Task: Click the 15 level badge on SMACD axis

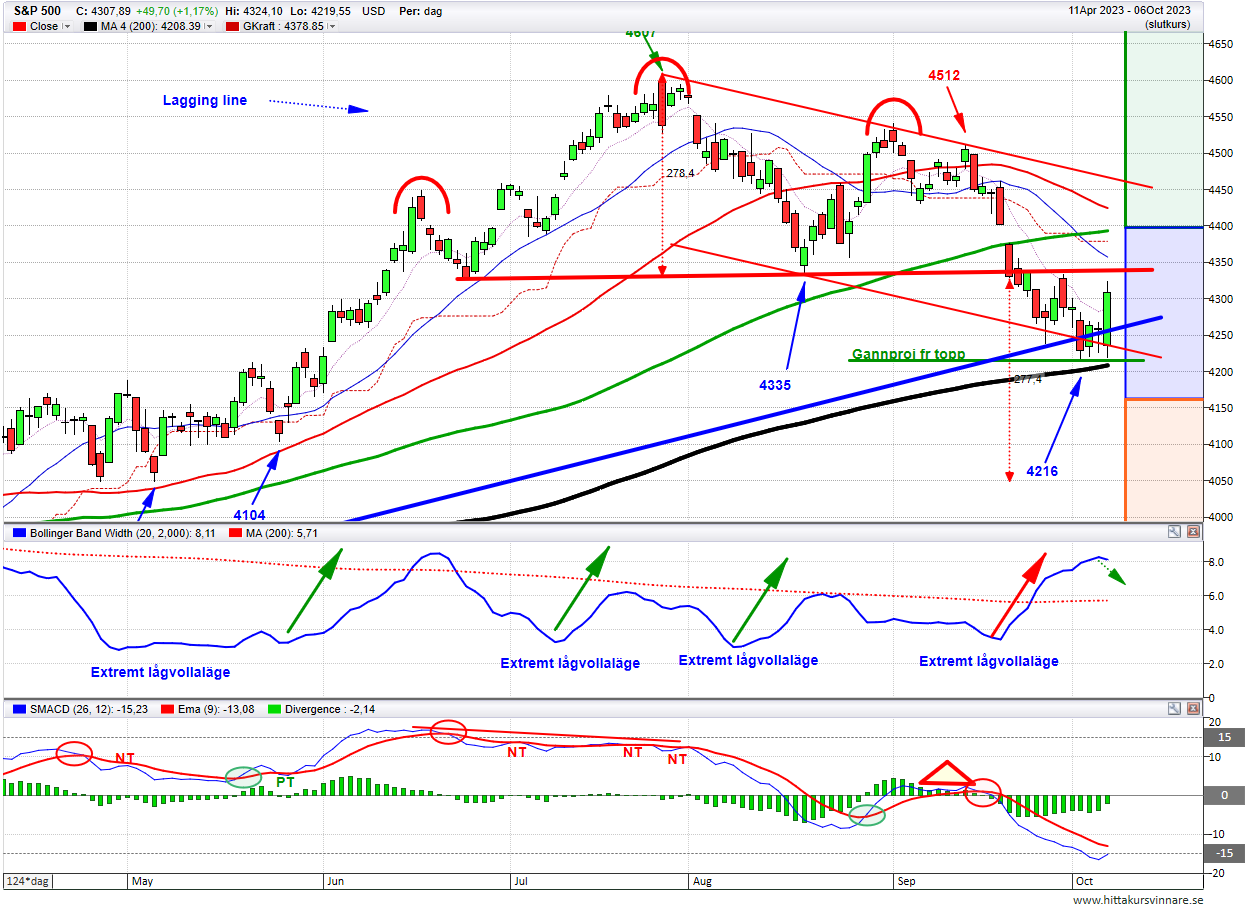Action: click(x=1223, y=737)
